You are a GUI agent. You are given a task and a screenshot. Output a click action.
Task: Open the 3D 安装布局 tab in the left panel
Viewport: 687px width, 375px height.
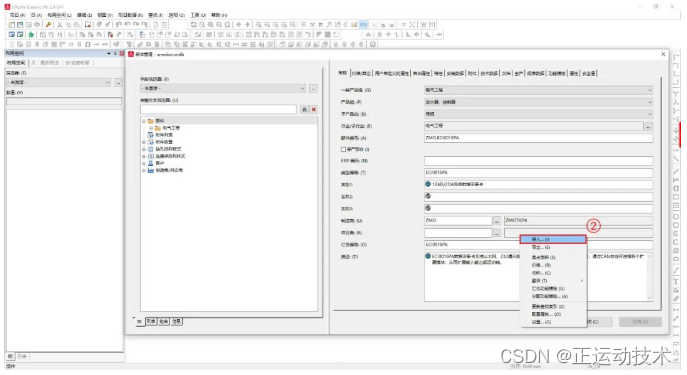[x=77, y=63]
